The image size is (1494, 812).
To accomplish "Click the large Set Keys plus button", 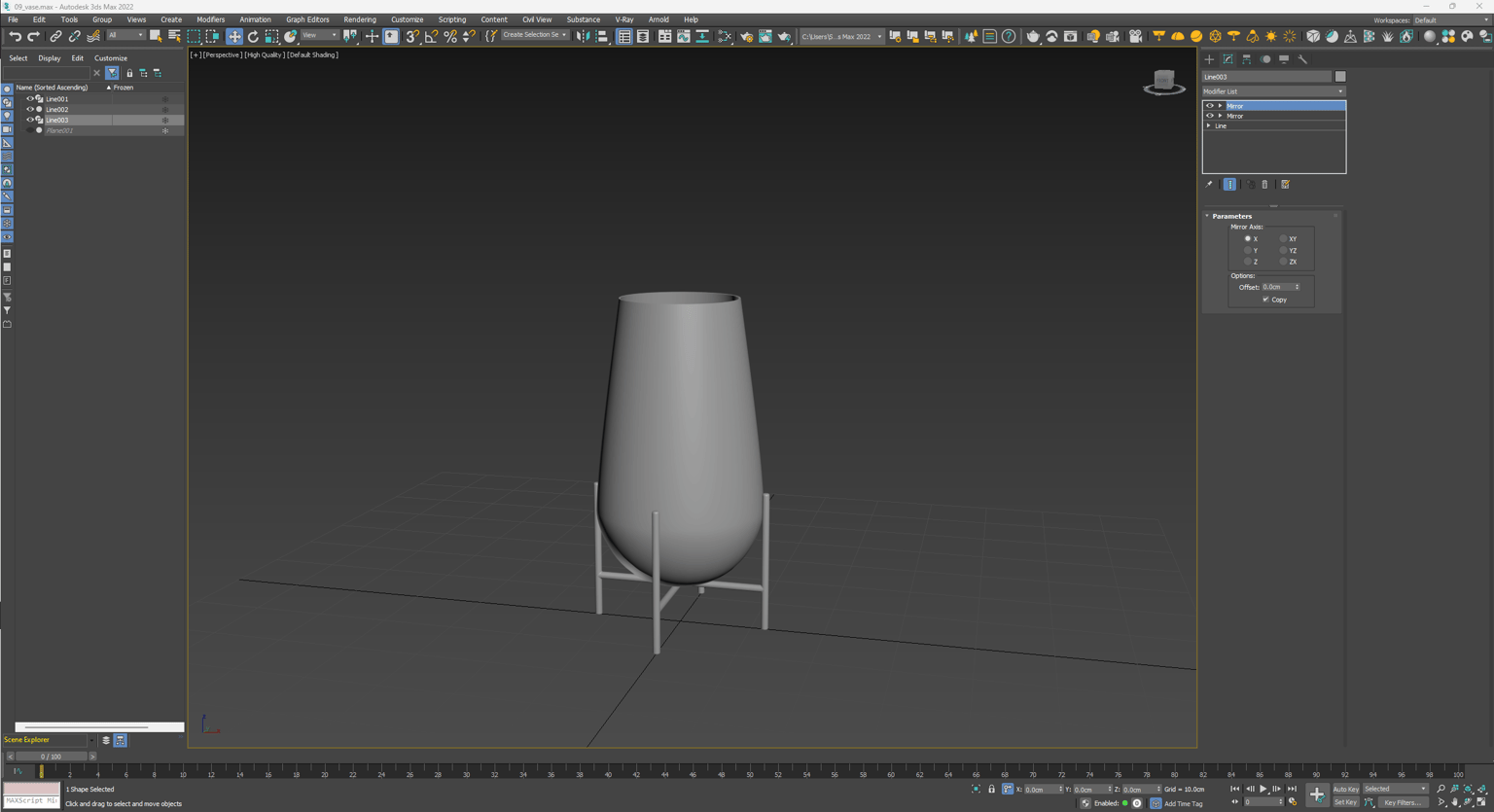I will 1317,794.
